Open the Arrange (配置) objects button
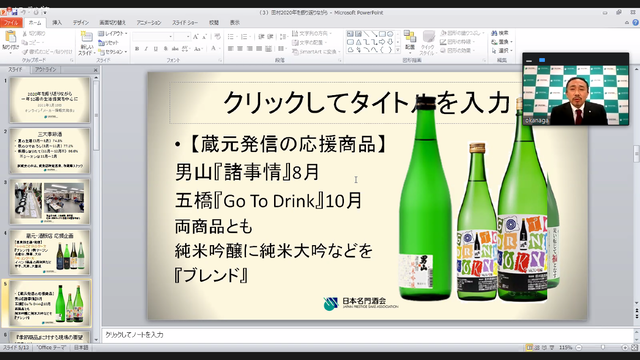640x360 pixels. point(410,41)
